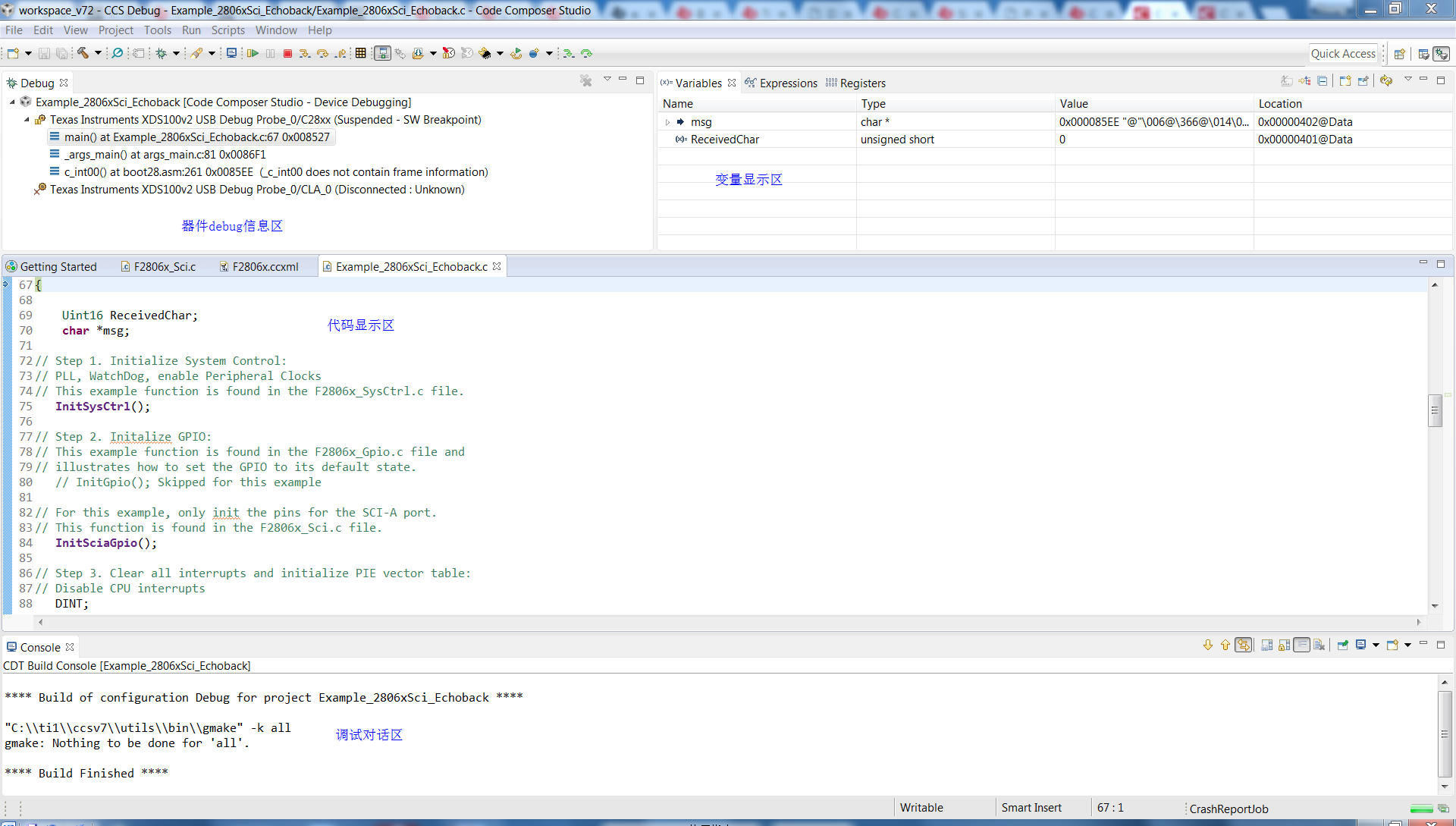
Task: Step into the current function
Action: click(303, 53)
